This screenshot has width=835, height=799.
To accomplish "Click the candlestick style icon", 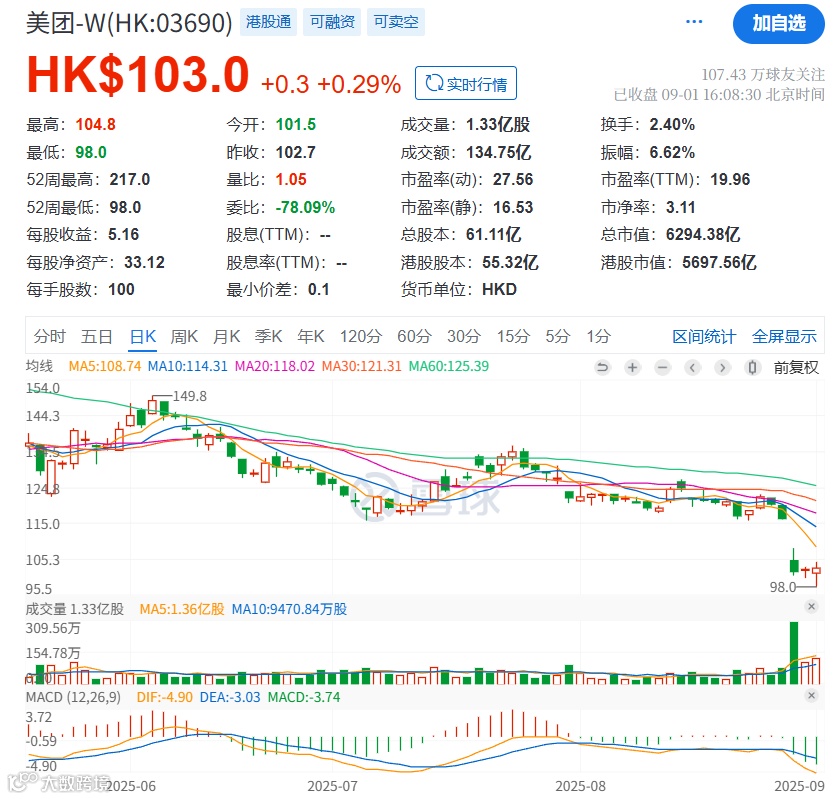I will pyautogui.click(x=752, y=367).
